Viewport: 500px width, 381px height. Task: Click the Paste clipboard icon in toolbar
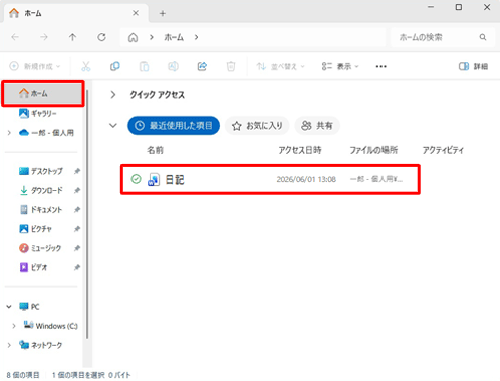click(x=144, y=66)
